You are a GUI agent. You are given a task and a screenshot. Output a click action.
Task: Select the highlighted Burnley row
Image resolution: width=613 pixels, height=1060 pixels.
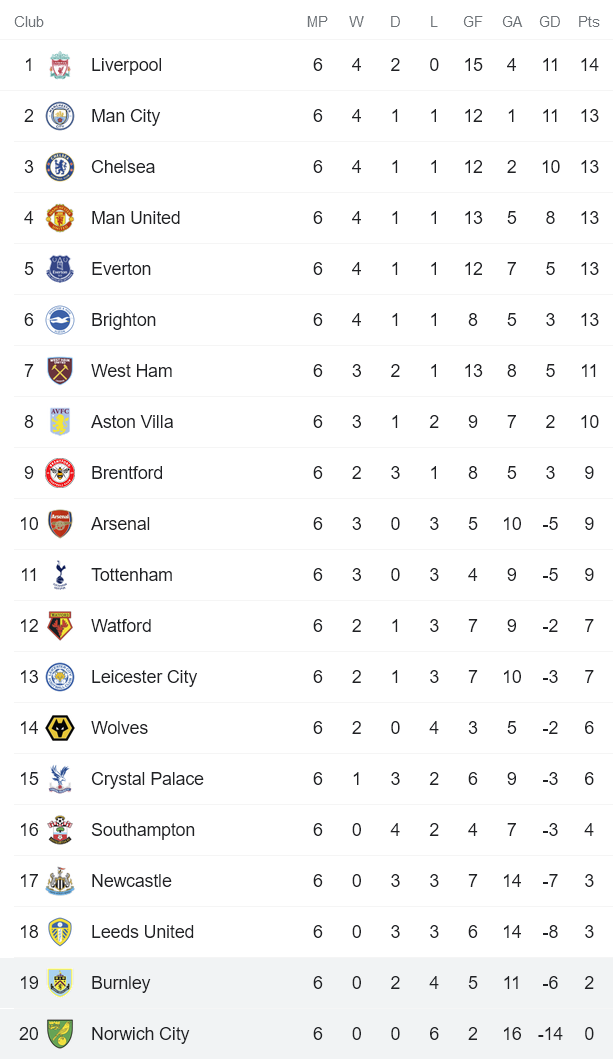click(306, 983)
